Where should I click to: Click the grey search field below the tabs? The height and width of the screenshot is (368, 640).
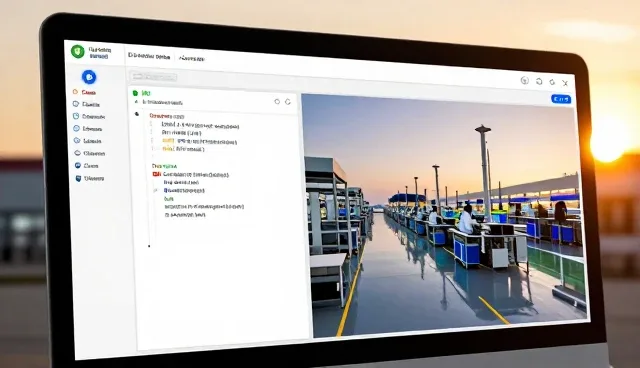pyautogui.click(x=153, y=76)
